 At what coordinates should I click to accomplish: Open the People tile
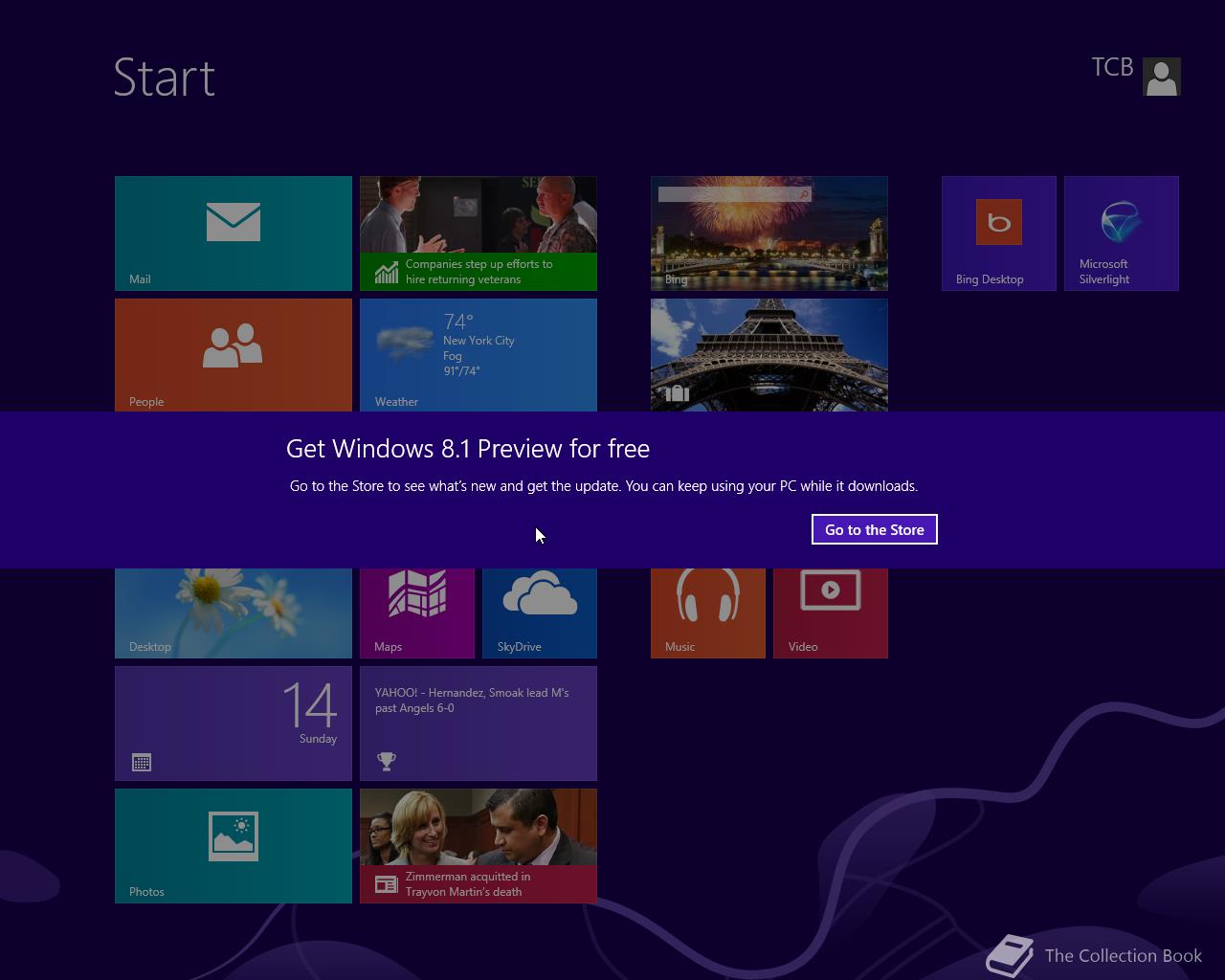pos(234,355)
